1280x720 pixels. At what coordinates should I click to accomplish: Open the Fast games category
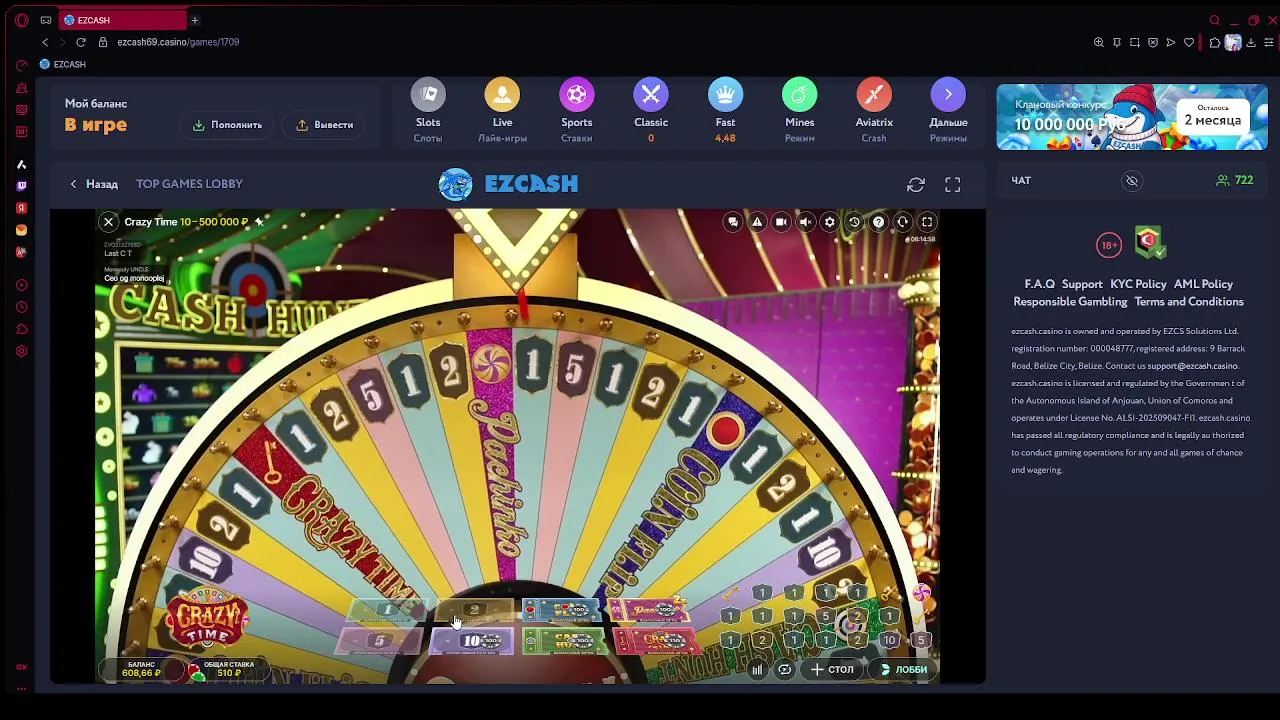(725, 110)
